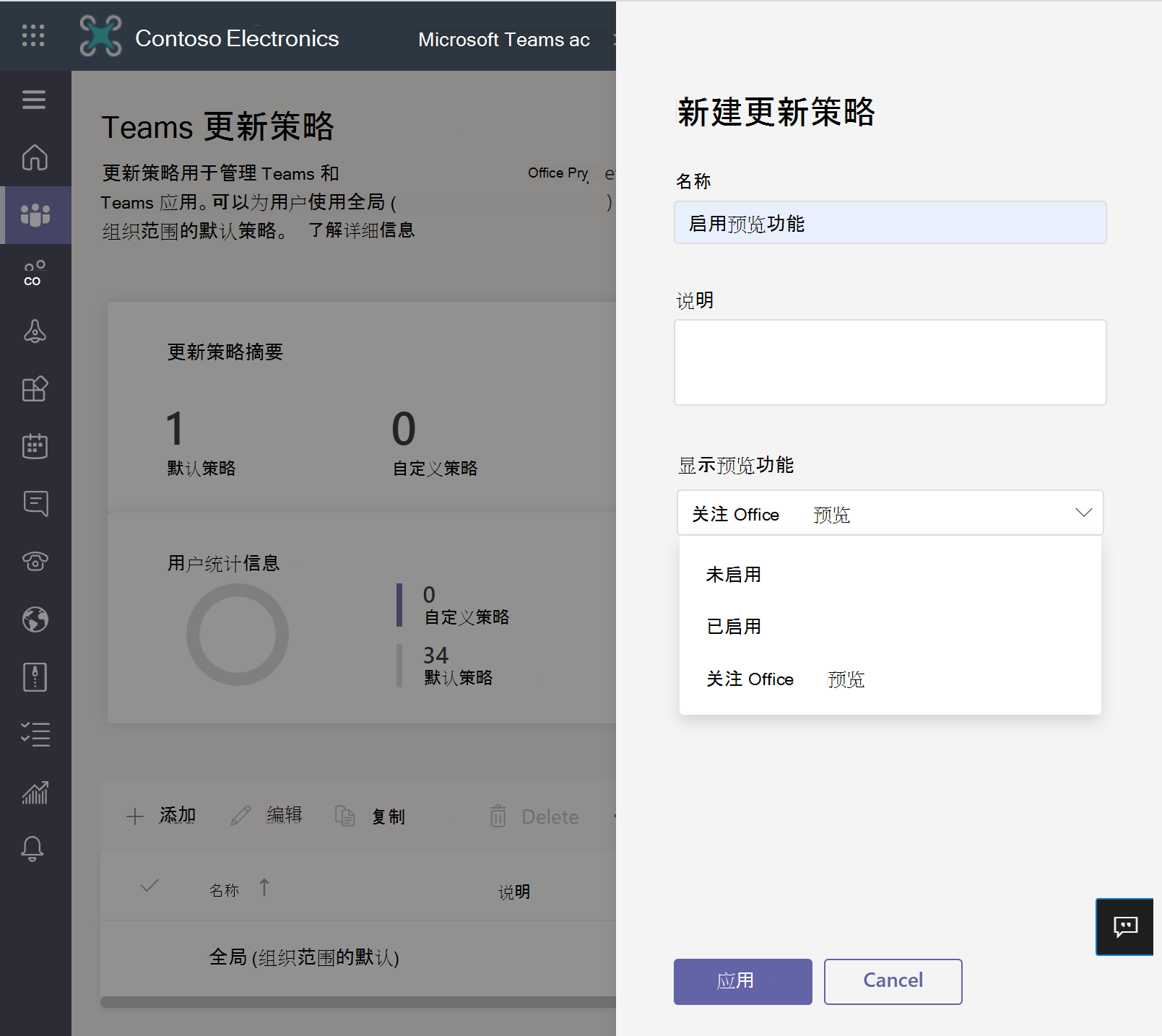Choose 关注 Office 预览 option in list
This screenshot has width=1162, height=1036.
click(x=890, y=679)
